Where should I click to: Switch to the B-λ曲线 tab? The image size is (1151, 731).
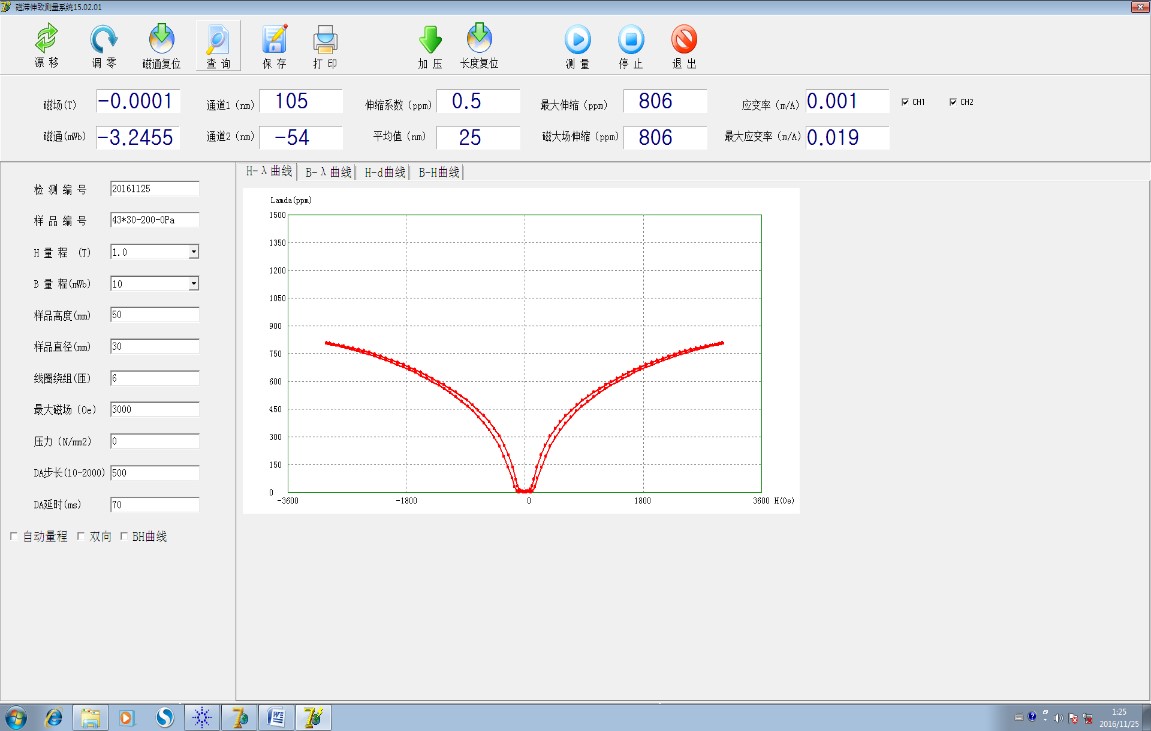329,172
